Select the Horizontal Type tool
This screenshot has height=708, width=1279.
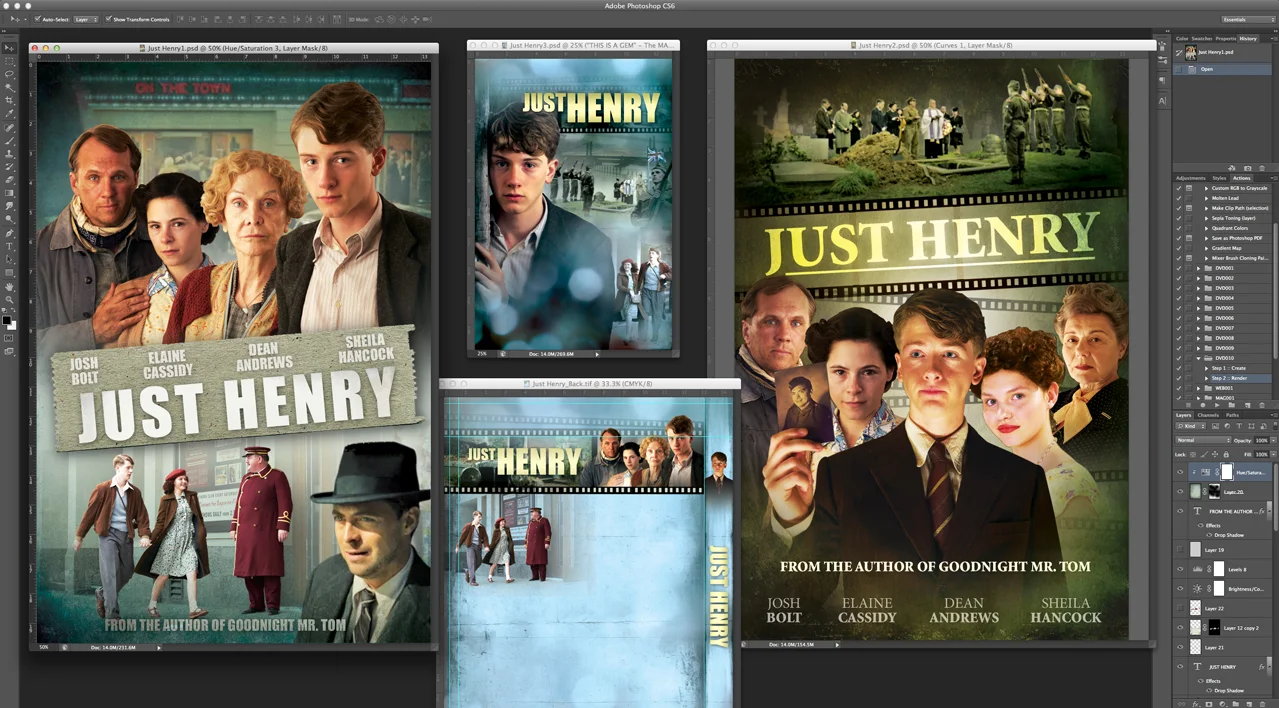pyautogui.click(x=10, y=246)
